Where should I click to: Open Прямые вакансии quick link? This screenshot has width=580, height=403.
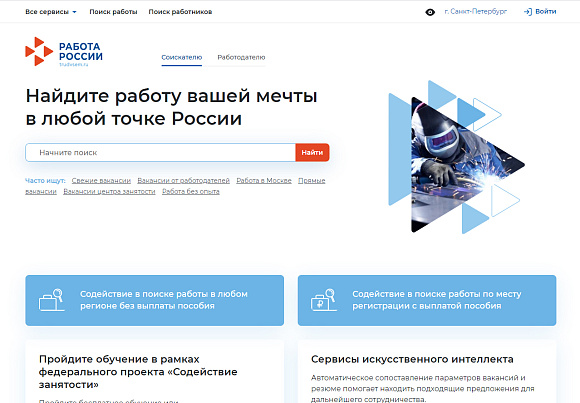click(x=311, y=181)
